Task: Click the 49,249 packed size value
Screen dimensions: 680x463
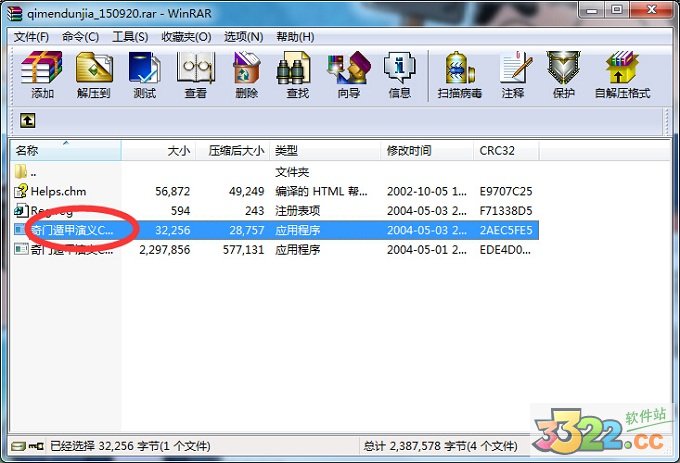Action: [x=247, y=191]
